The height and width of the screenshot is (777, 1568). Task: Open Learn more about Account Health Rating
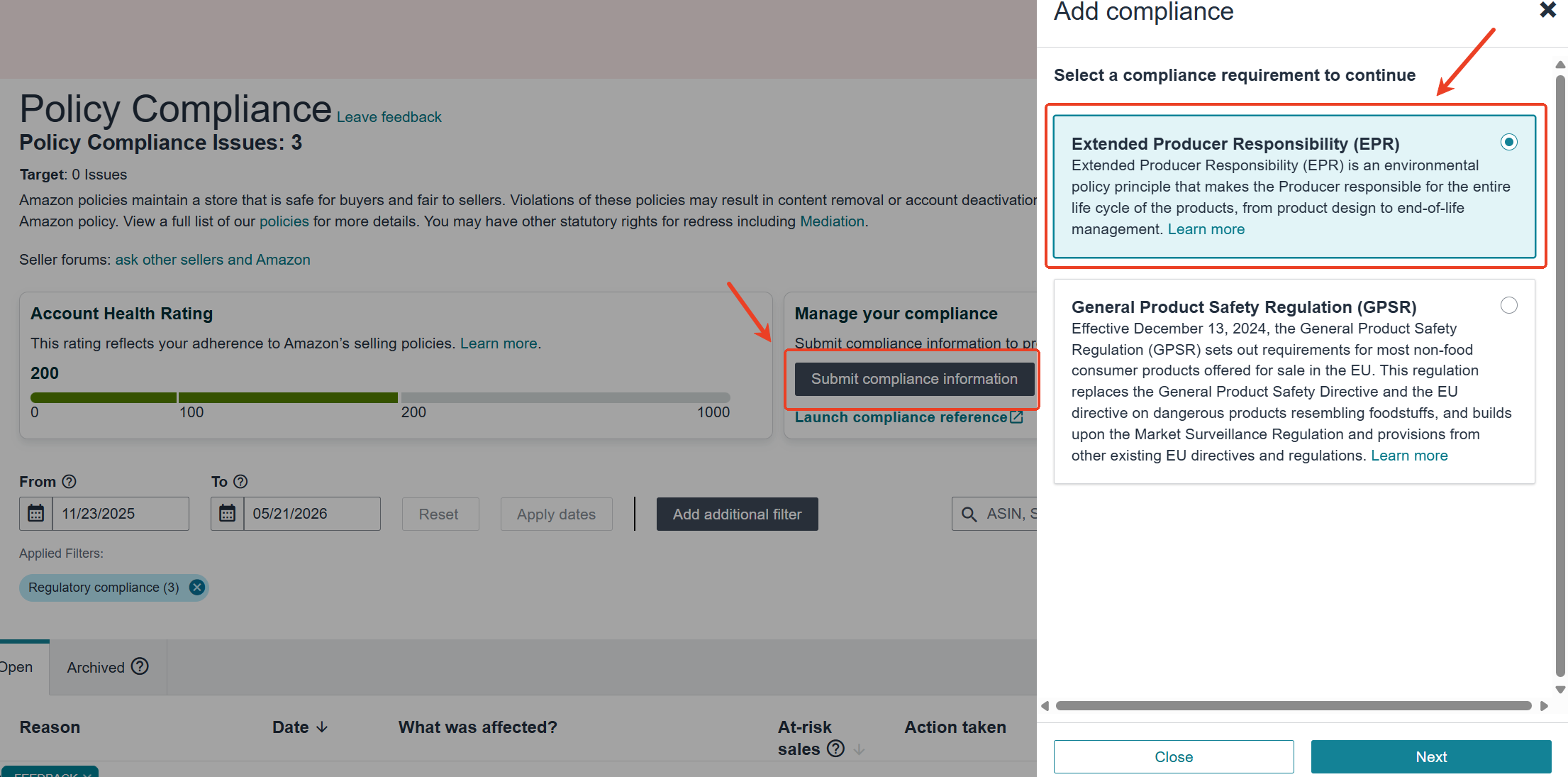tap(499, 343)
